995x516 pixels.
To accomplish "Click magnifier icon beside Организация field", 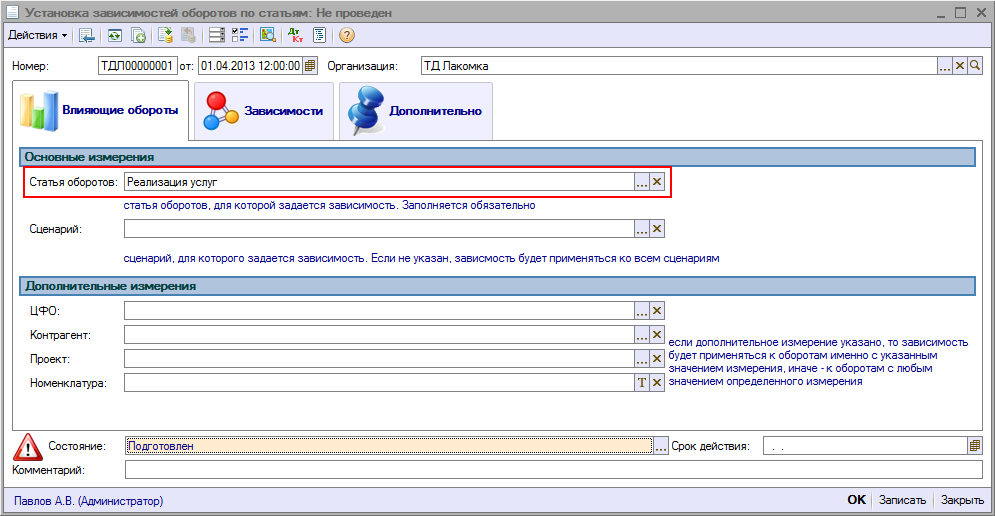I will [x=976, y=66].
